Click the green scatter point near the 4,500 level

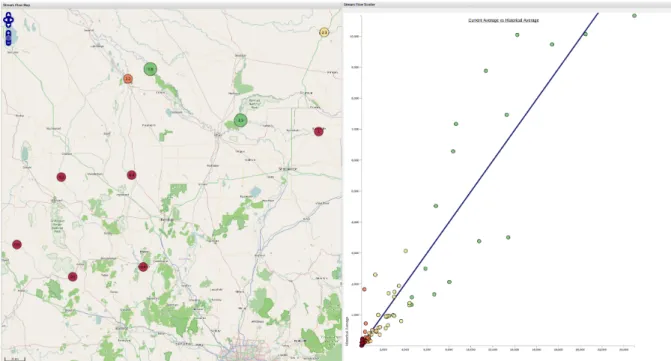pos(436,206)
